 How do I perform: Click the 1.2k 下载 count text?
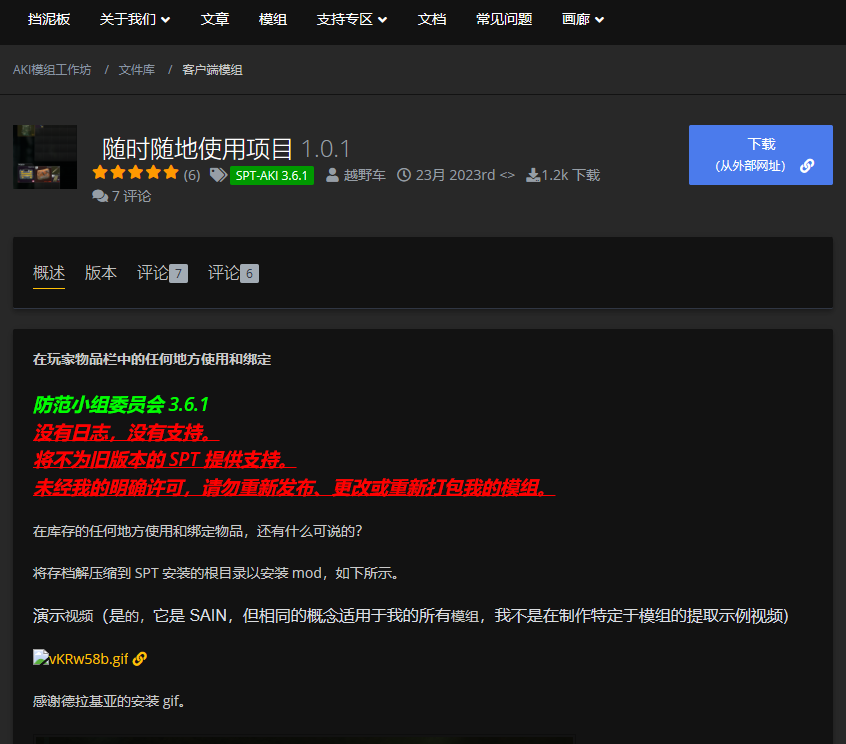571,175
